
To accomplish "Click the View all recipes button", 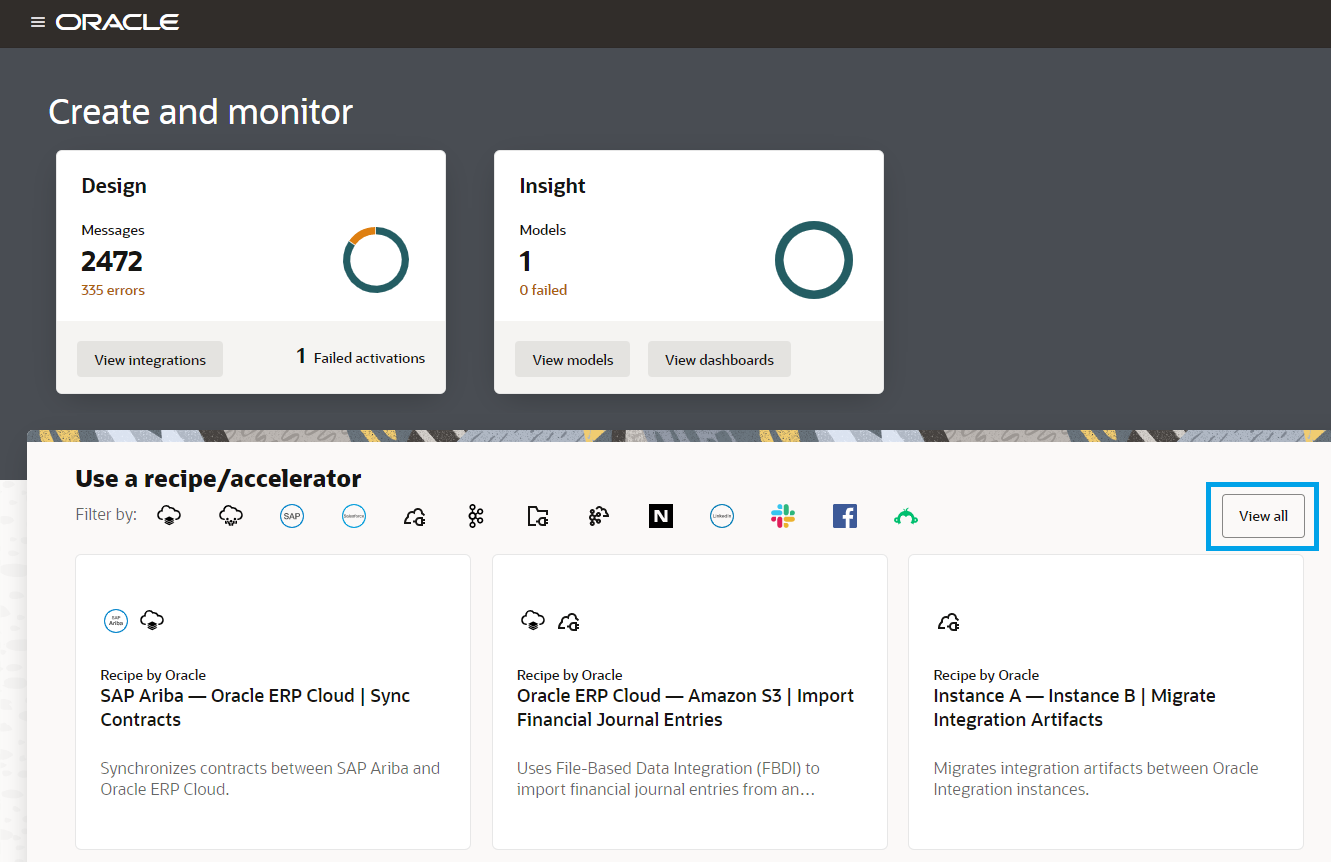I will point(1262,515).
